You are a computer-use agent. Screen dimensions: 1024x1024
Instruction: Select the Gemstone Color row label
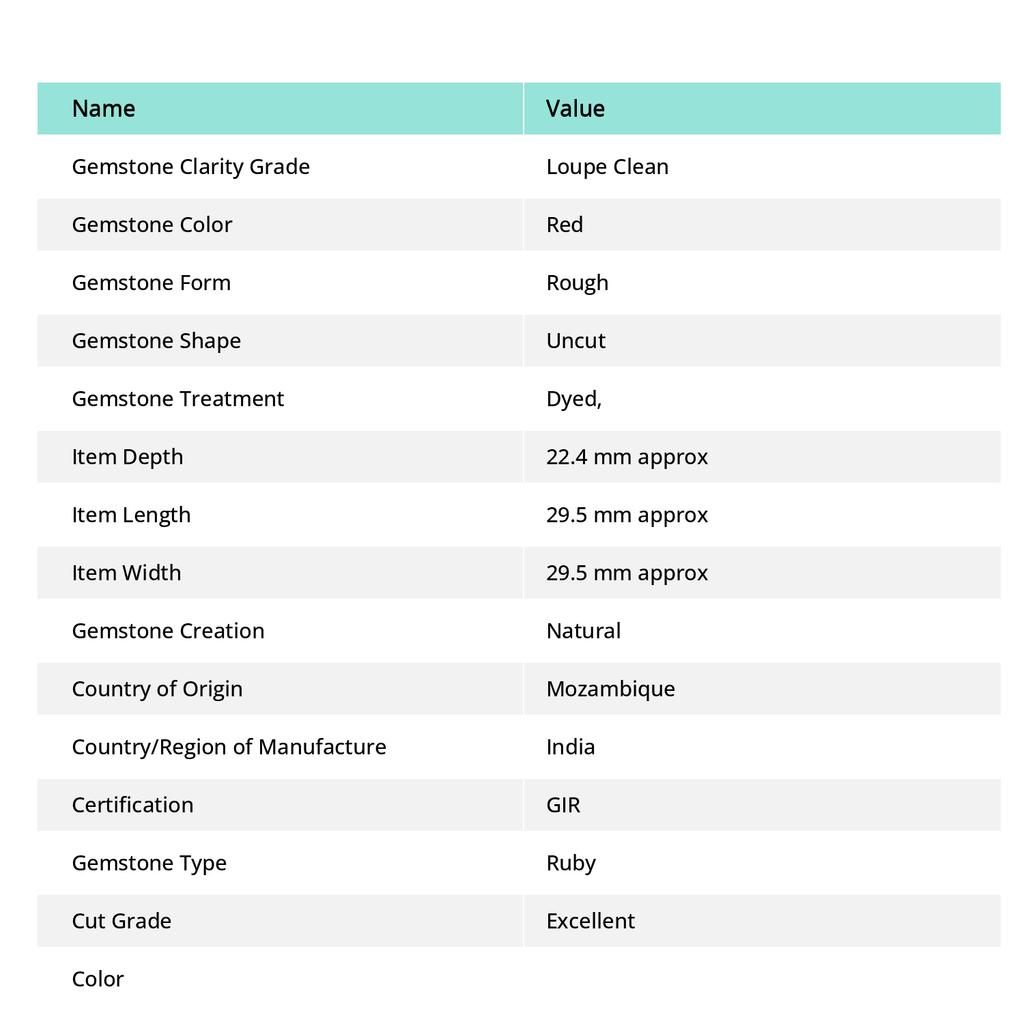pos(152,225)
